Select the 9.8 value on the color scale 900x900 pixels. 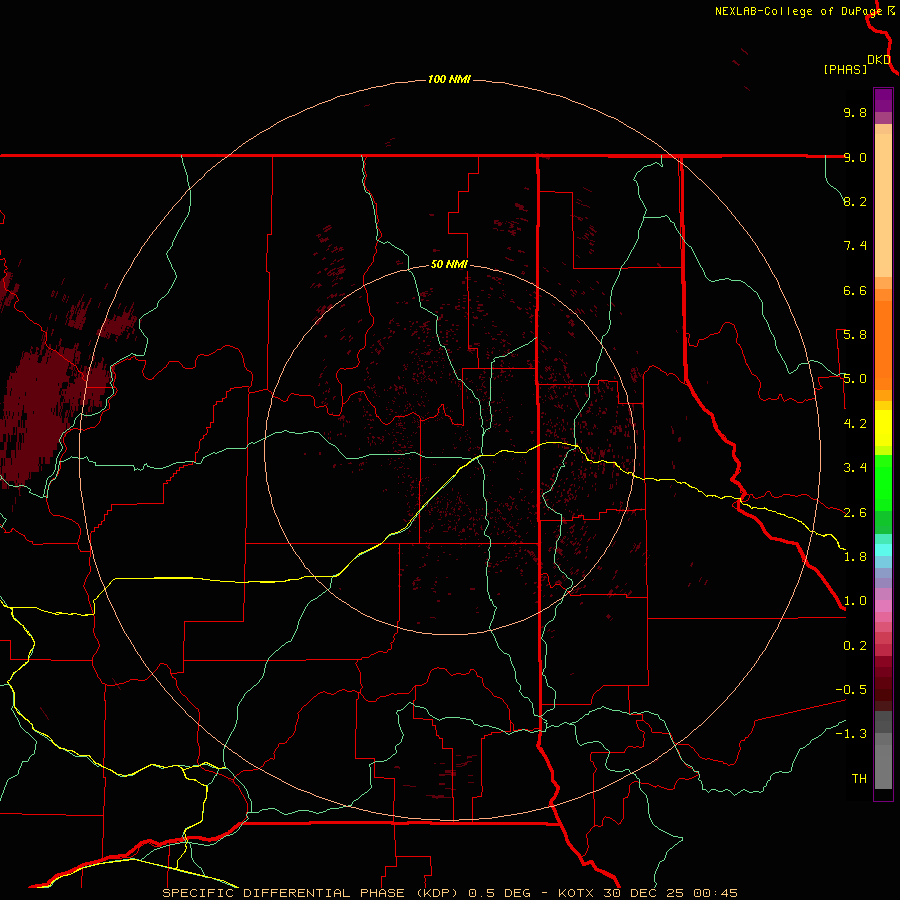(x=855, y=112)
